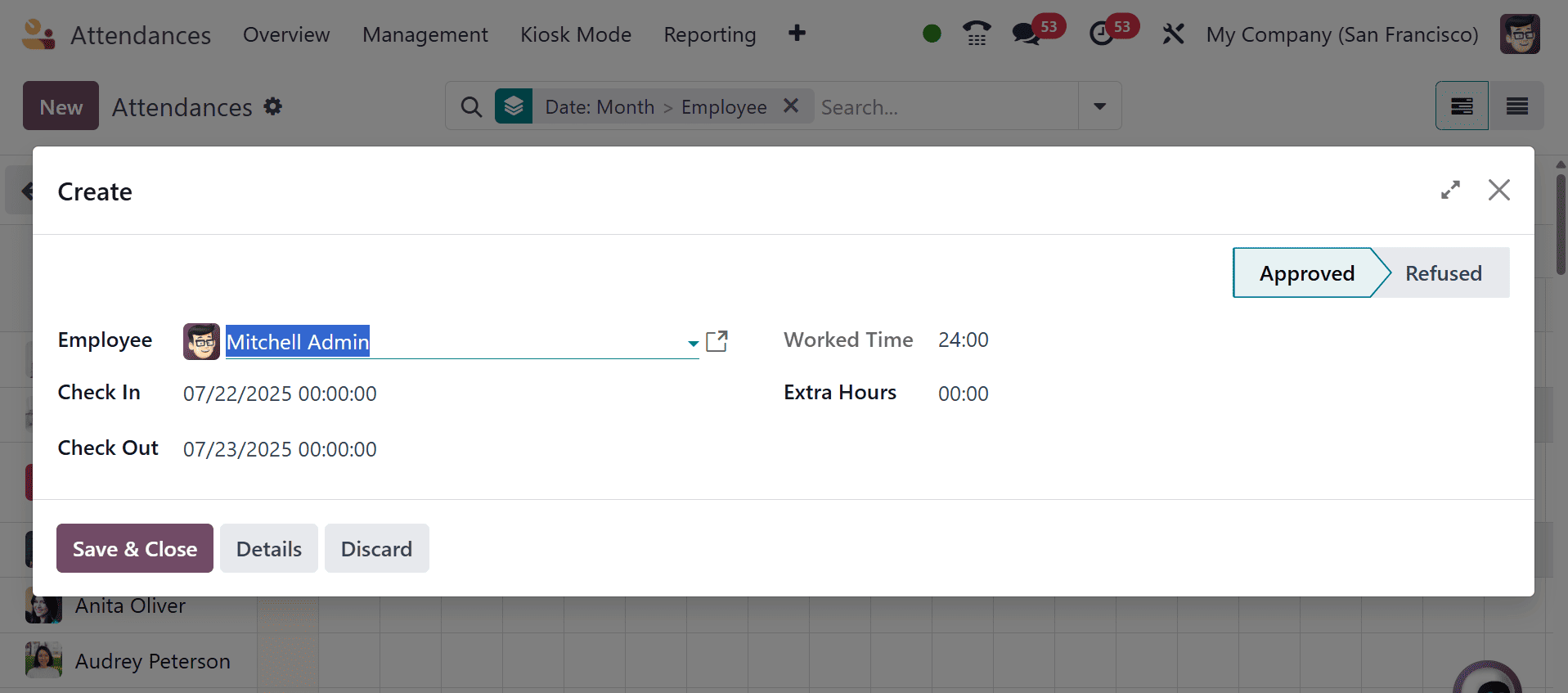Screen dimensions: 1568x693
Task: Click the Check In date field
Action: 280,394
